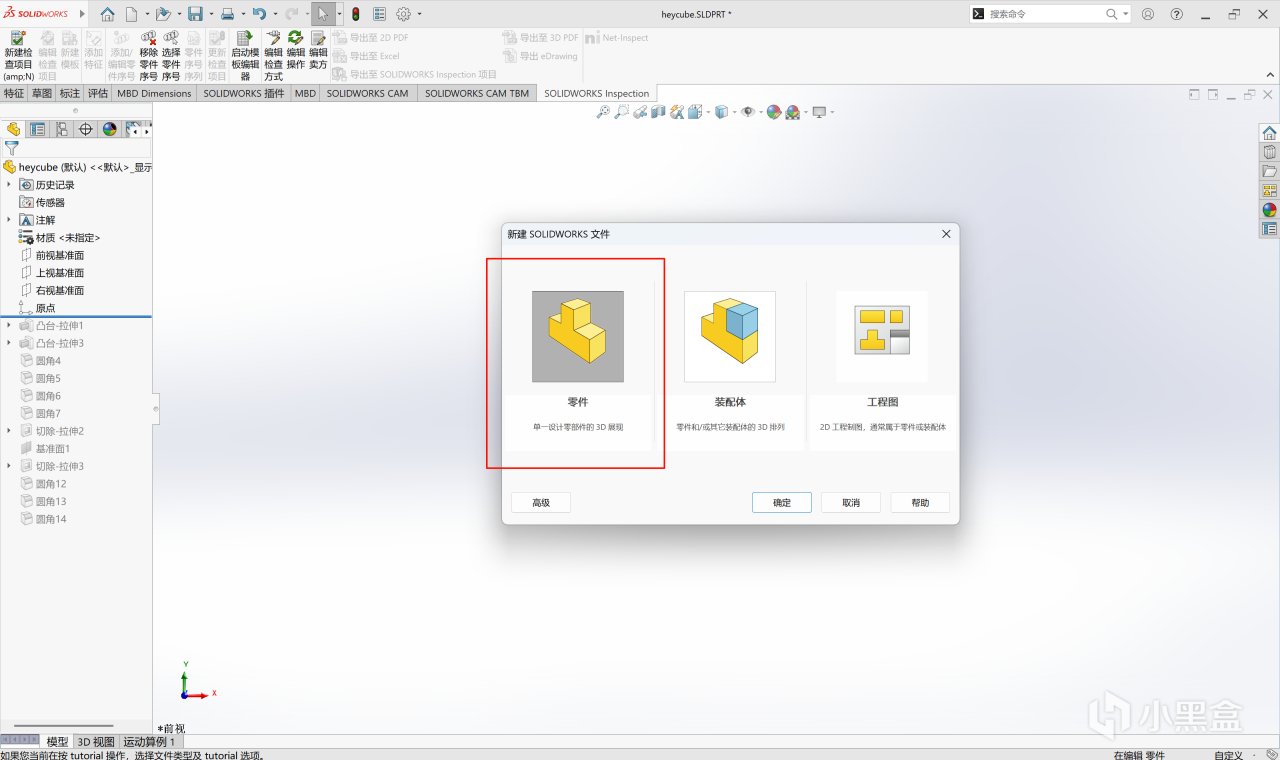Select the 装配体 assembly template thumbnail
This screenshot has height=760, width=1280.
point(730,337)
